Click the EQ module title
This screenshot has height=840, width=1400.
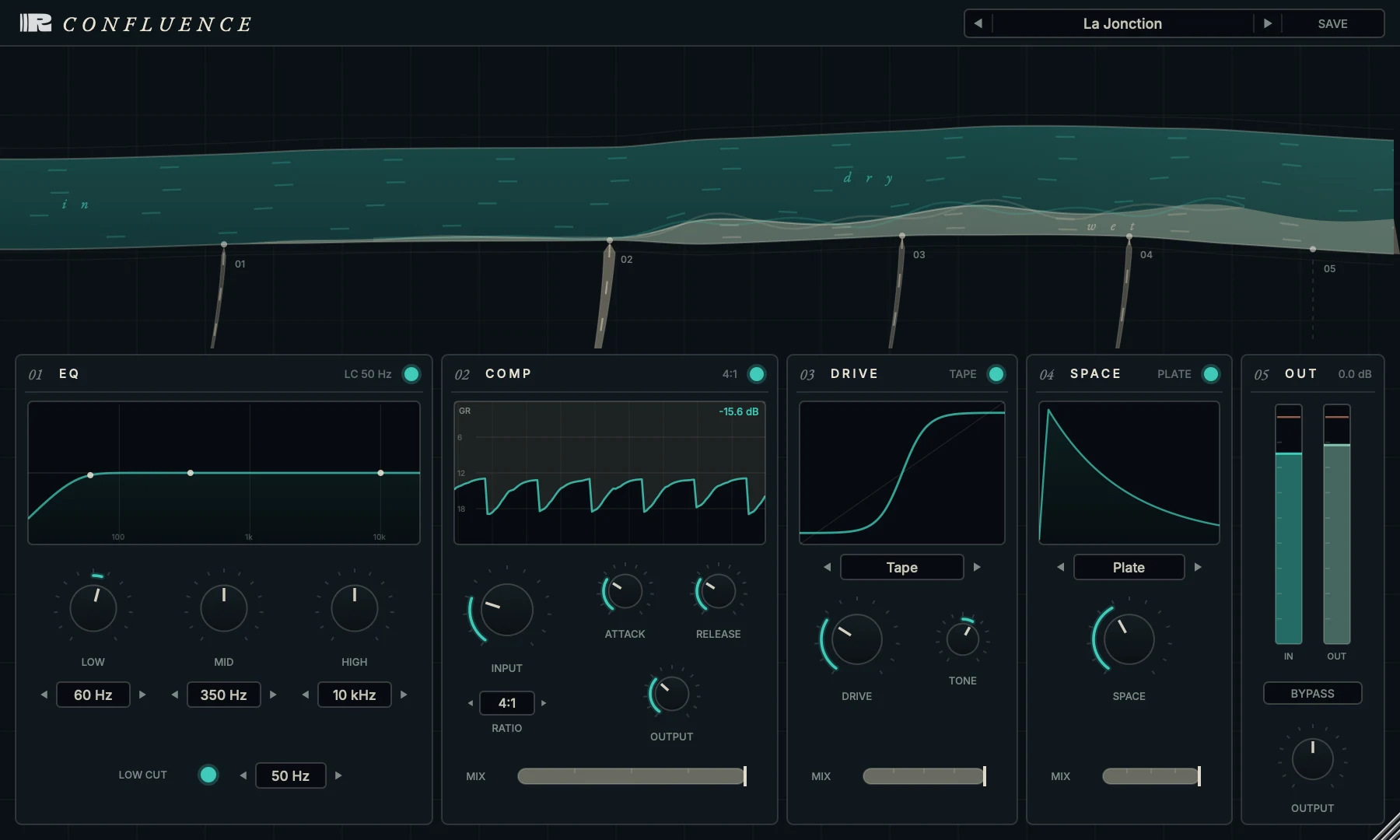69,373
